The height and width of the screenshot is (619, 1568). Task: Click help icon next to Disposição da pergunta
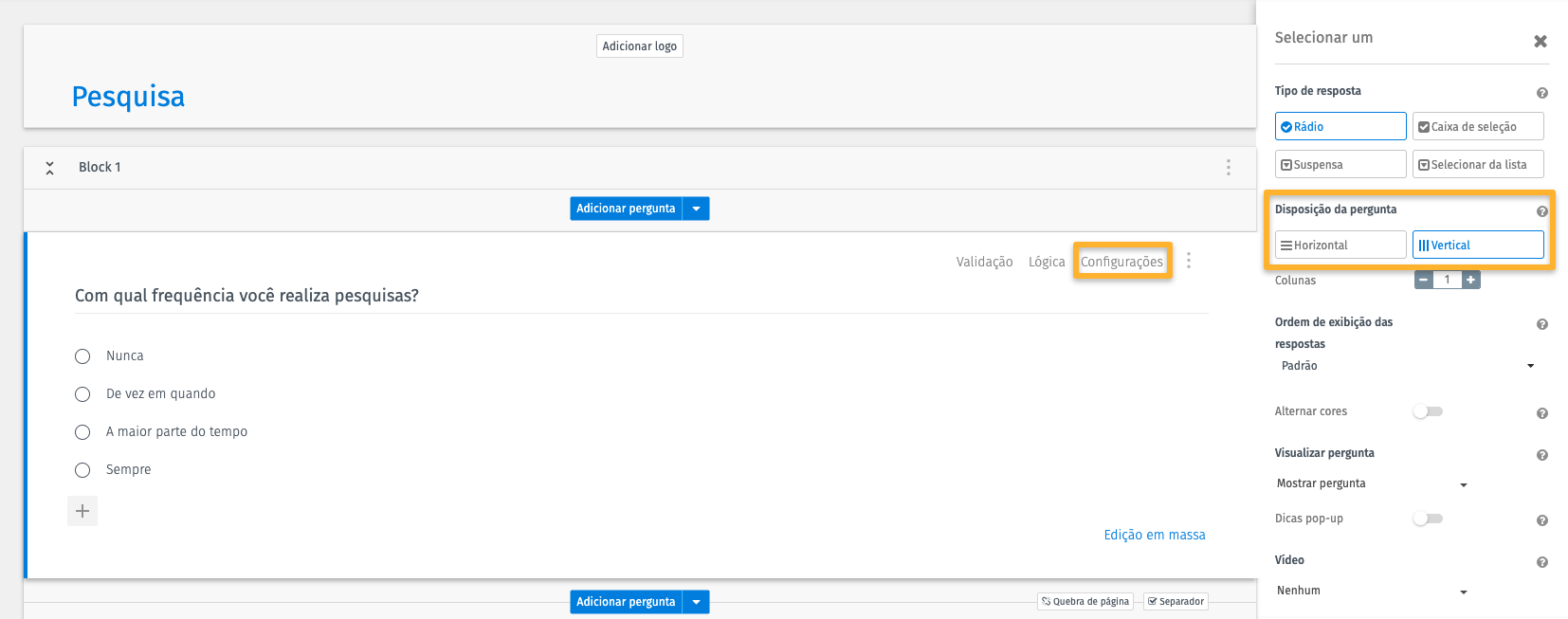pos(1542,211)
